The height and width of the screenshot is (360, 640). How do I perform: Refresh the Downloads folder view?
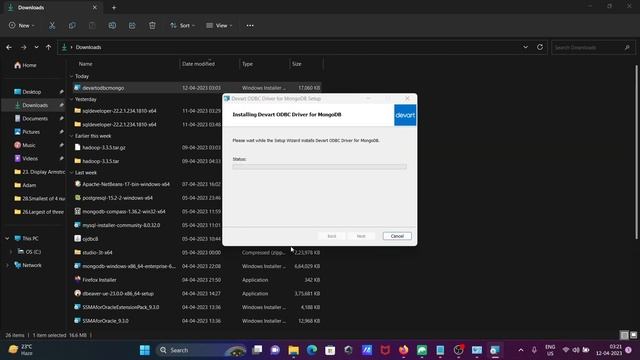coord(540,47)
